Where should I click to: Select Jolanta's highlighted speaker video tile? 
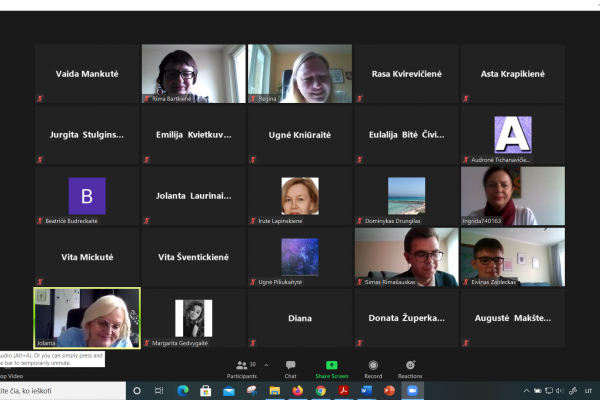pos(87,318)
